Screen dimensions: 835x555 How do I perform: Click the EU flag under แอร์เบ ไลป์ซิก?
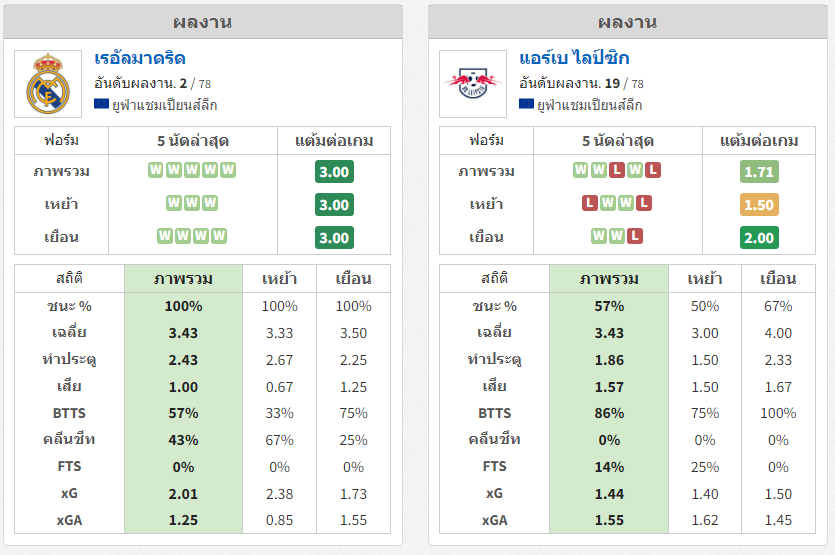[x=526, y=104]
